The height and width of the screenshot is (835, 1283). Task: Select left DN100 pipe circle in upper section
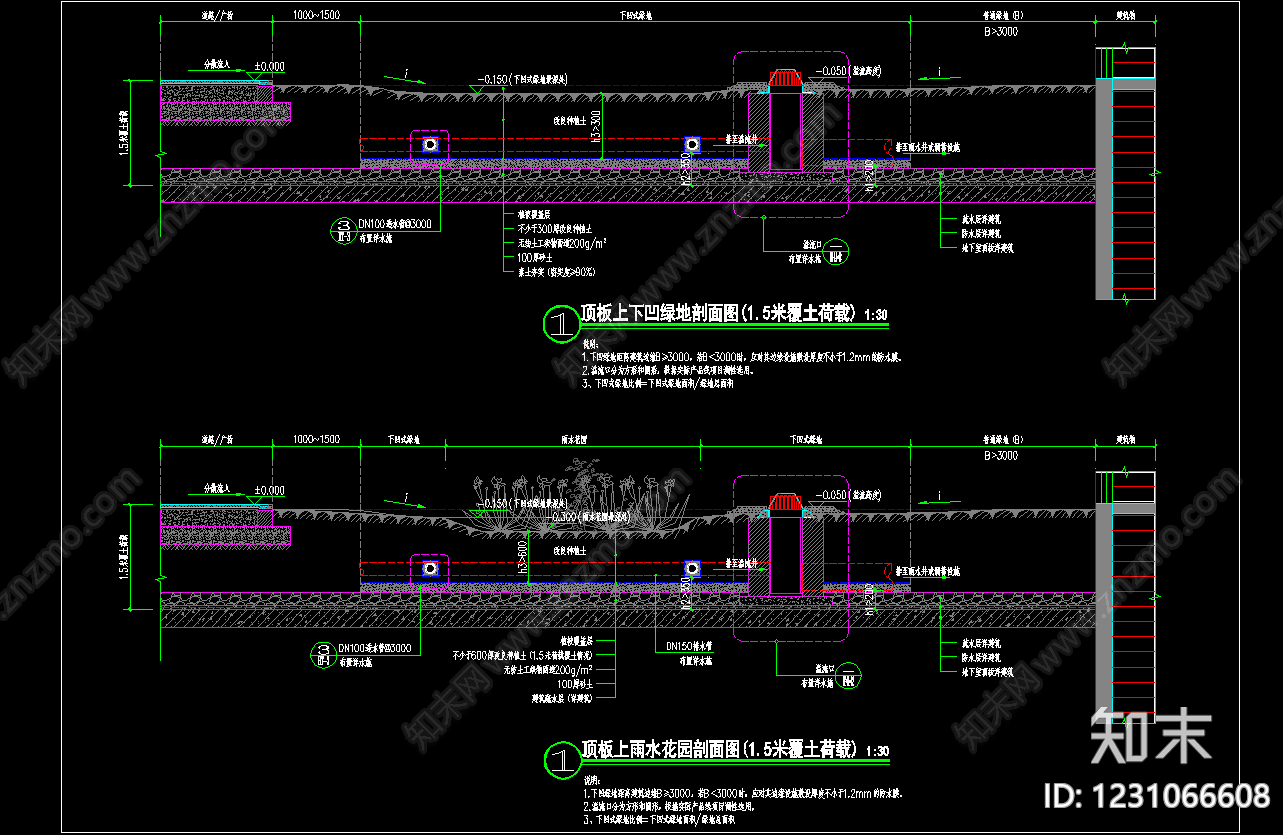[430, 145]
